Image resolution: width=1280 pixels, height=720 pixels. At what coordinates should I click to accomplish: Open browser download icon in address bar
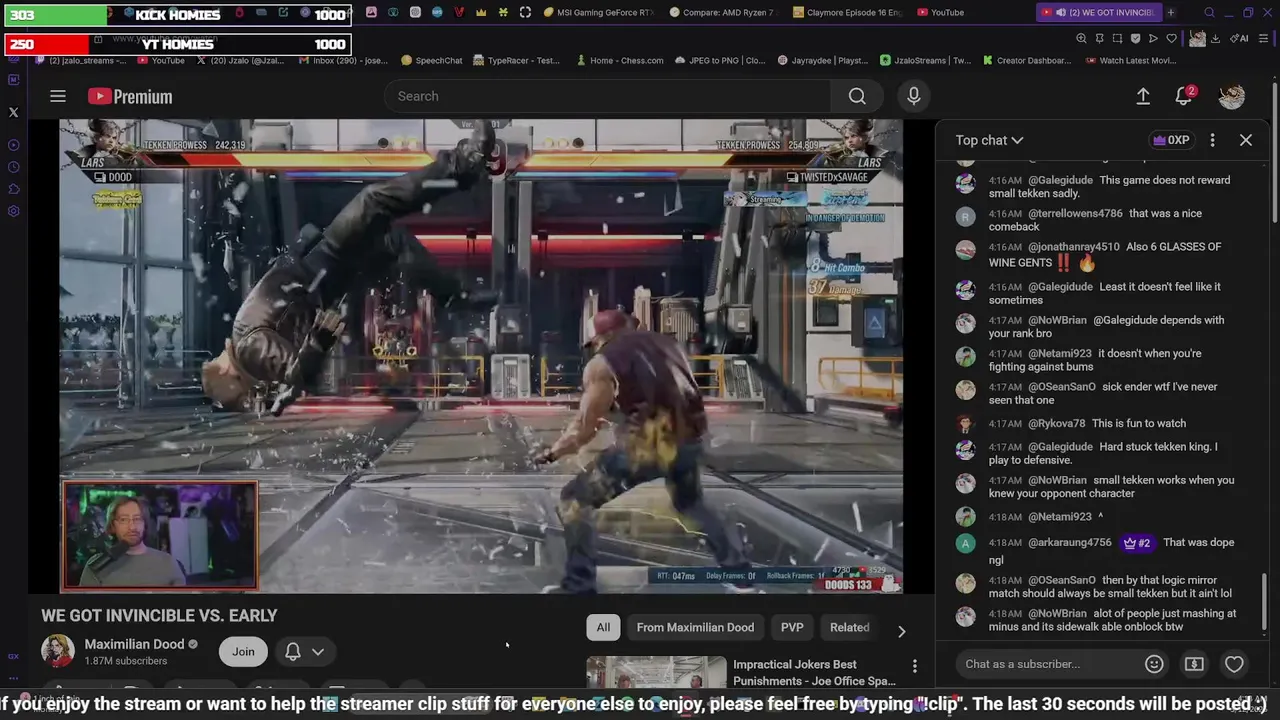tap(1214, 38)
